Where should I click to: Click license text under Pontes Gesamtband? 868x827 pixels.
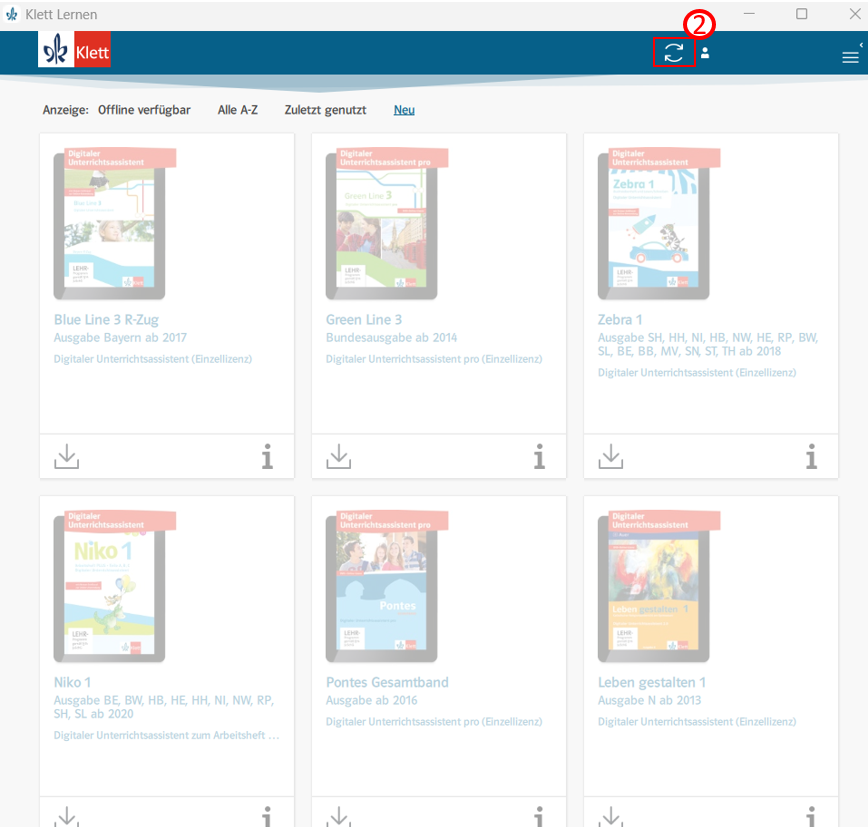(434, 722)
